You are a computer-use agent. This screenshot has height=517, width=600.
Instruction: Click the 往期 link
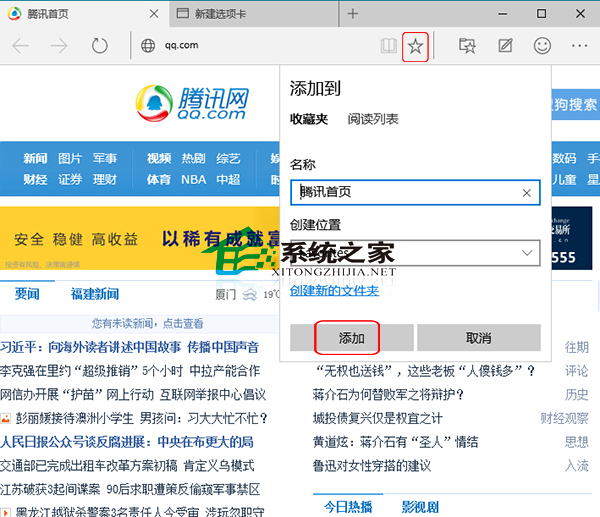point(576,347)
